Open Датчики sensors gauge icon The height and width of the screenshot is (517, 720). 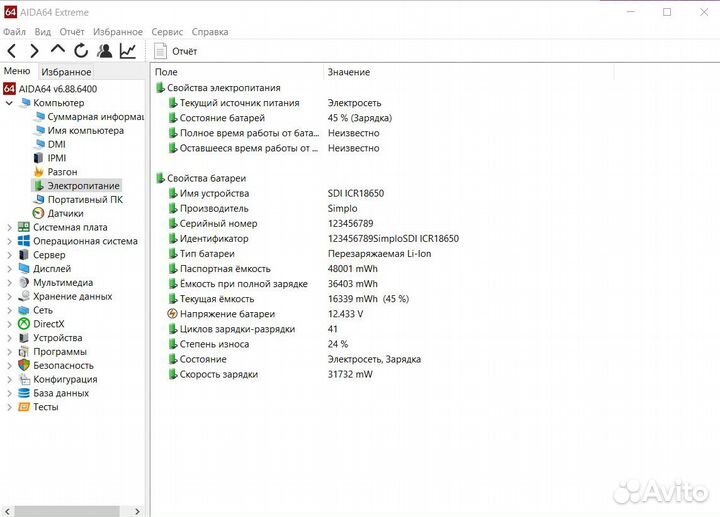(39, 213)
